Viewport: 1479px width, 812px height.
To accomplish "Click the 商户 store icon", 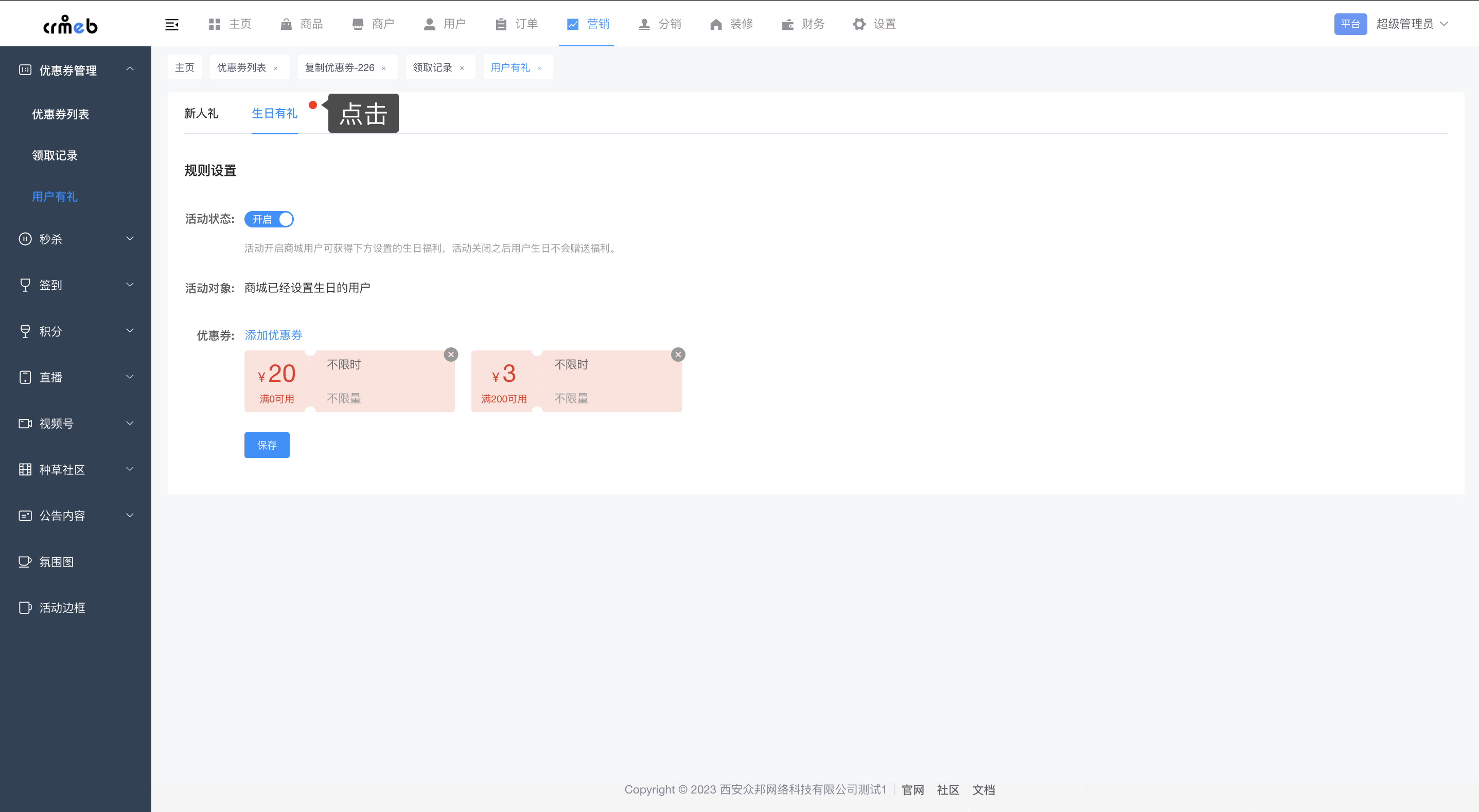I will click(x=358, y=24).
